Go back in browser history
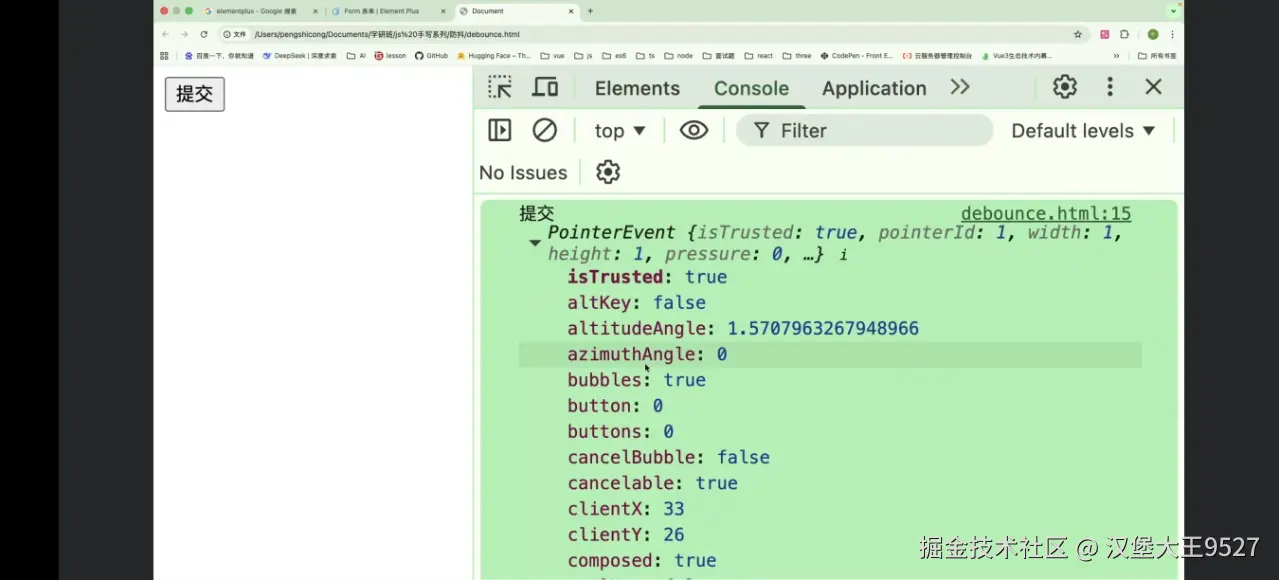The width and height of the screenshot is (1279, 580). [165, 34]
